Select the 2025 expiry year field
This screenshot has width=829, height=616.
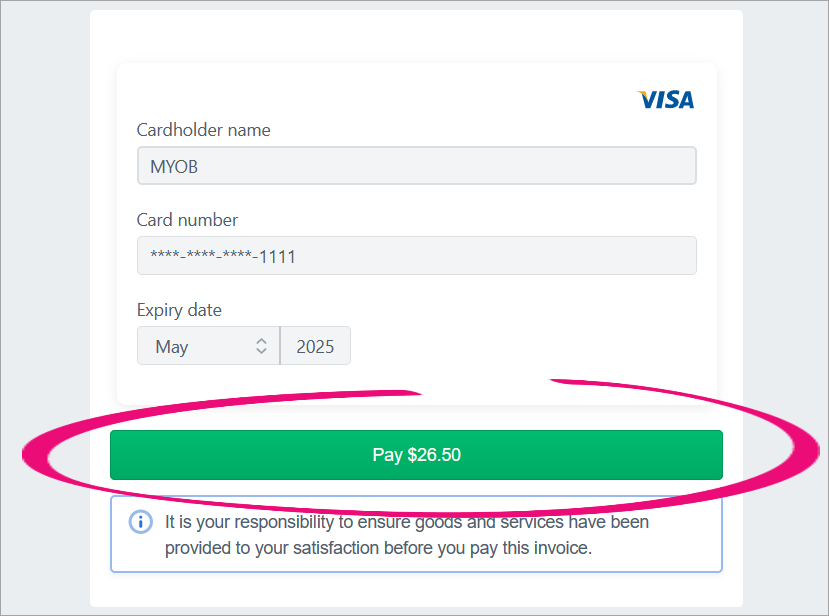tap(315, 346)
